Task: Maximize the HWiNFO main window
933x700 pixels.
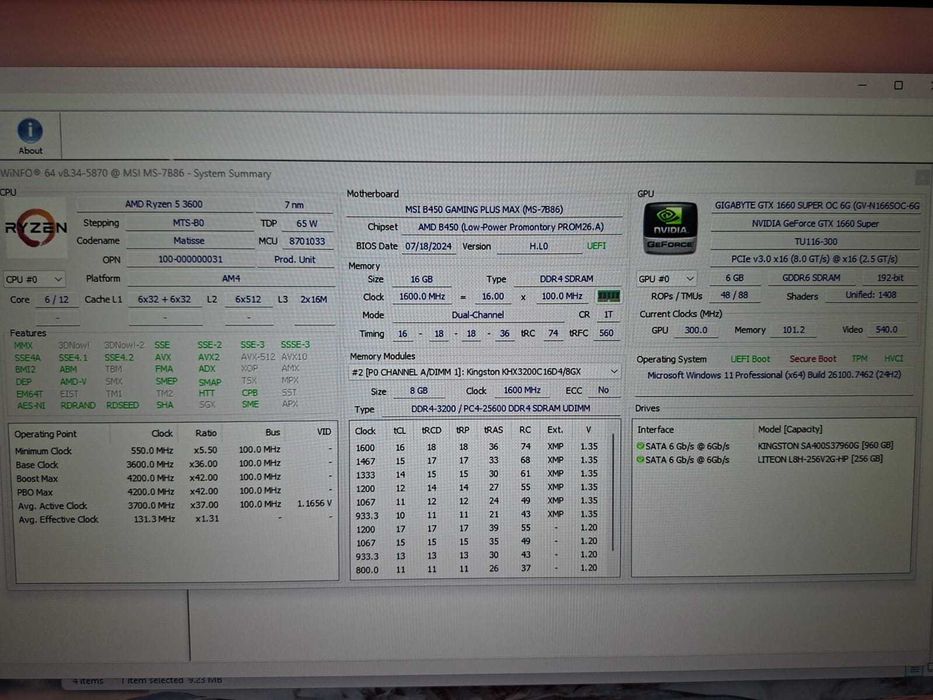Action: [898, 86]
